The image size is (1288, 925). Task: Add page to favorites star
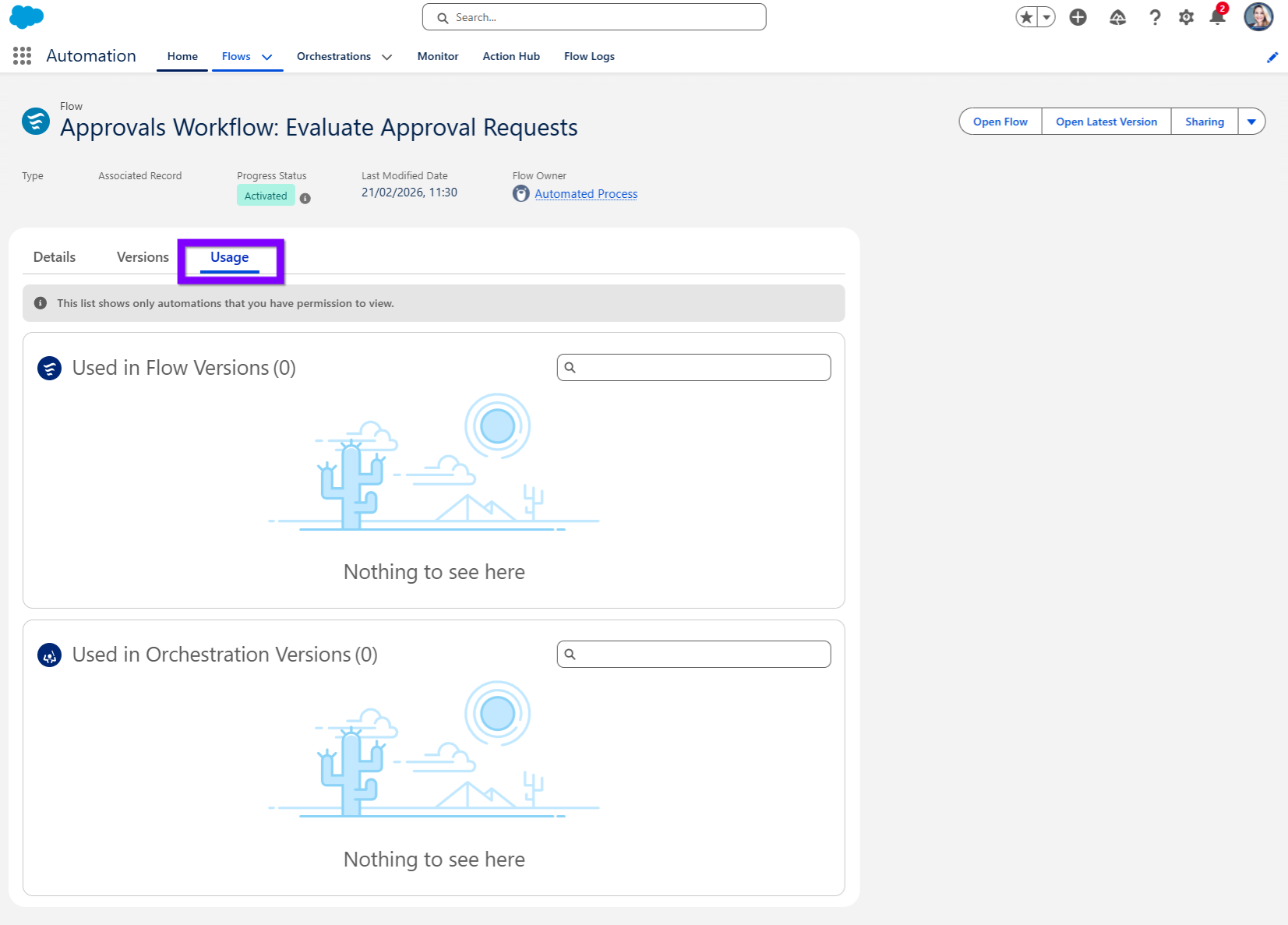1027,17
